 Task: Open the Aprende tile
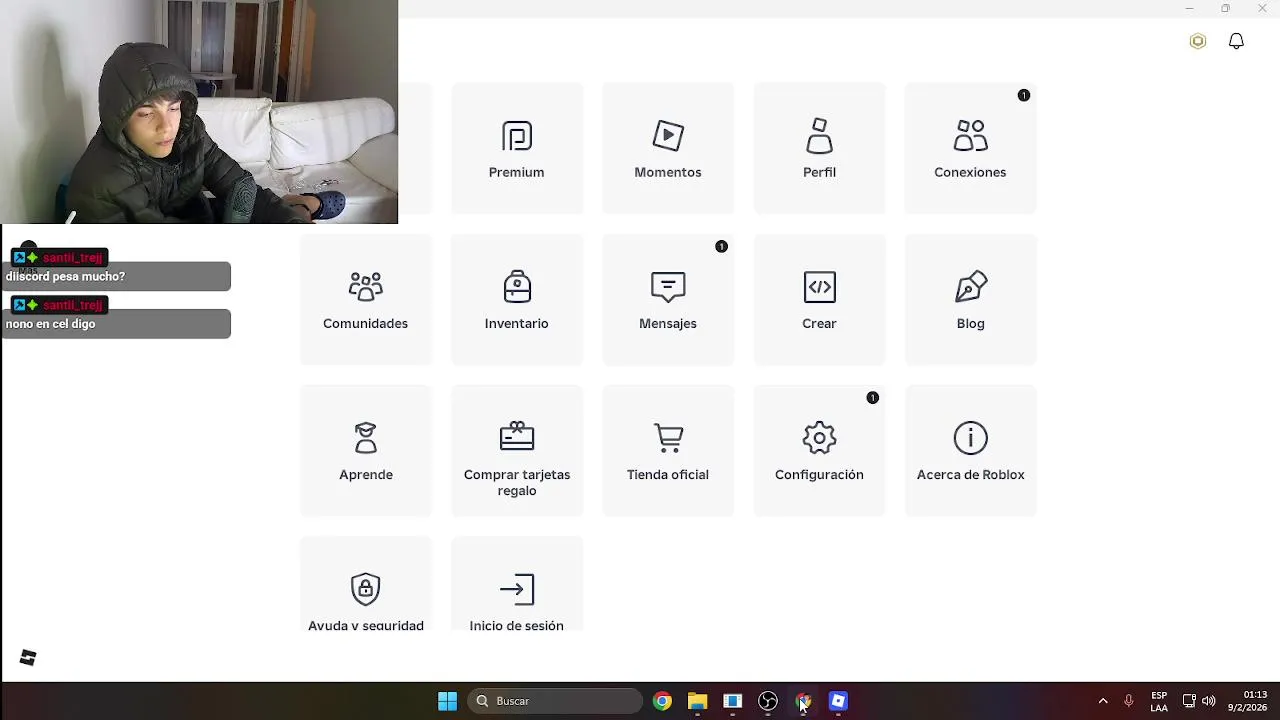pyautogui.click(x=366, y=451)
